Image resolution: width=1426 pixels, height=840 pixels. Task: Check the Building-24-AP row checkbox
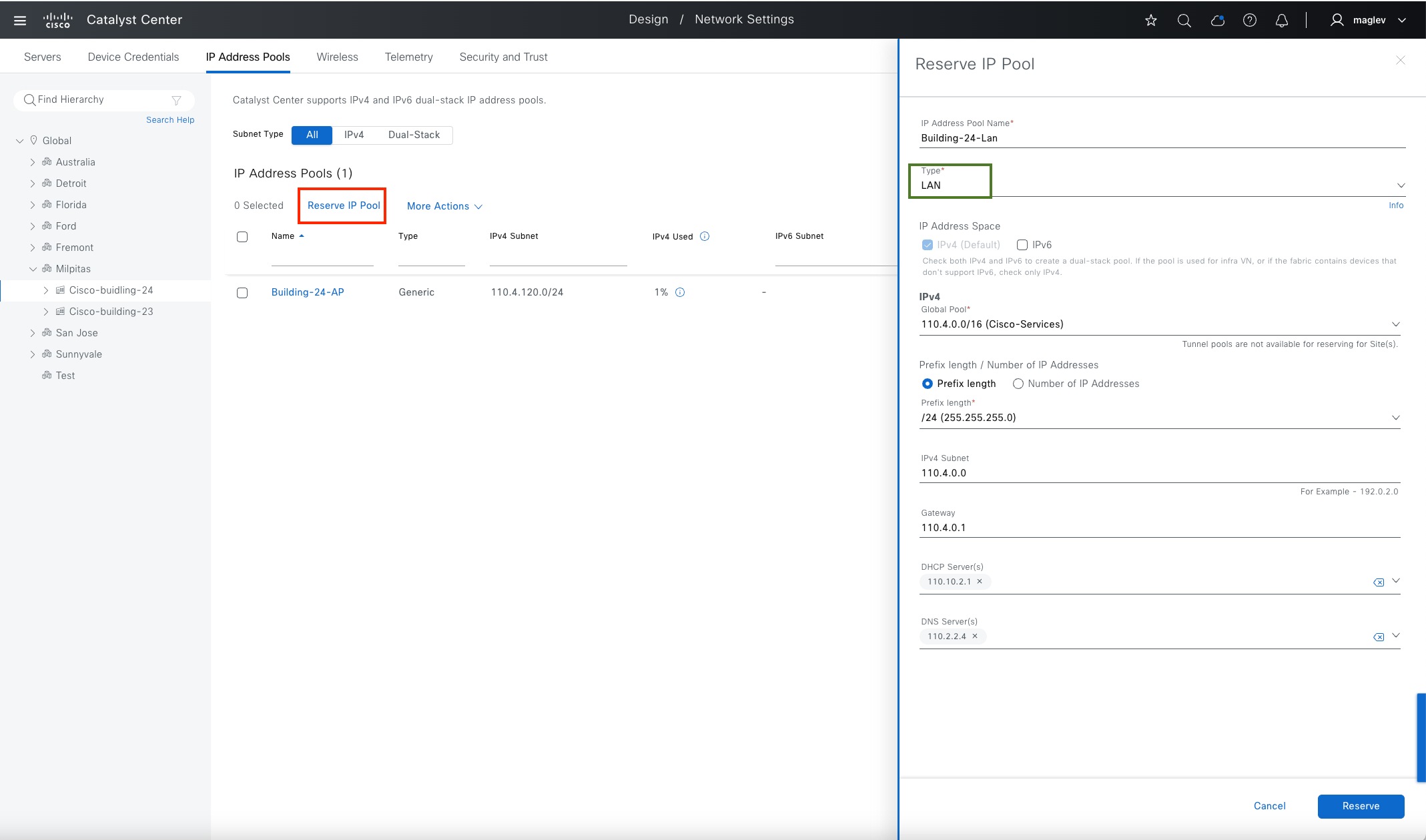[x=242, y=293]
